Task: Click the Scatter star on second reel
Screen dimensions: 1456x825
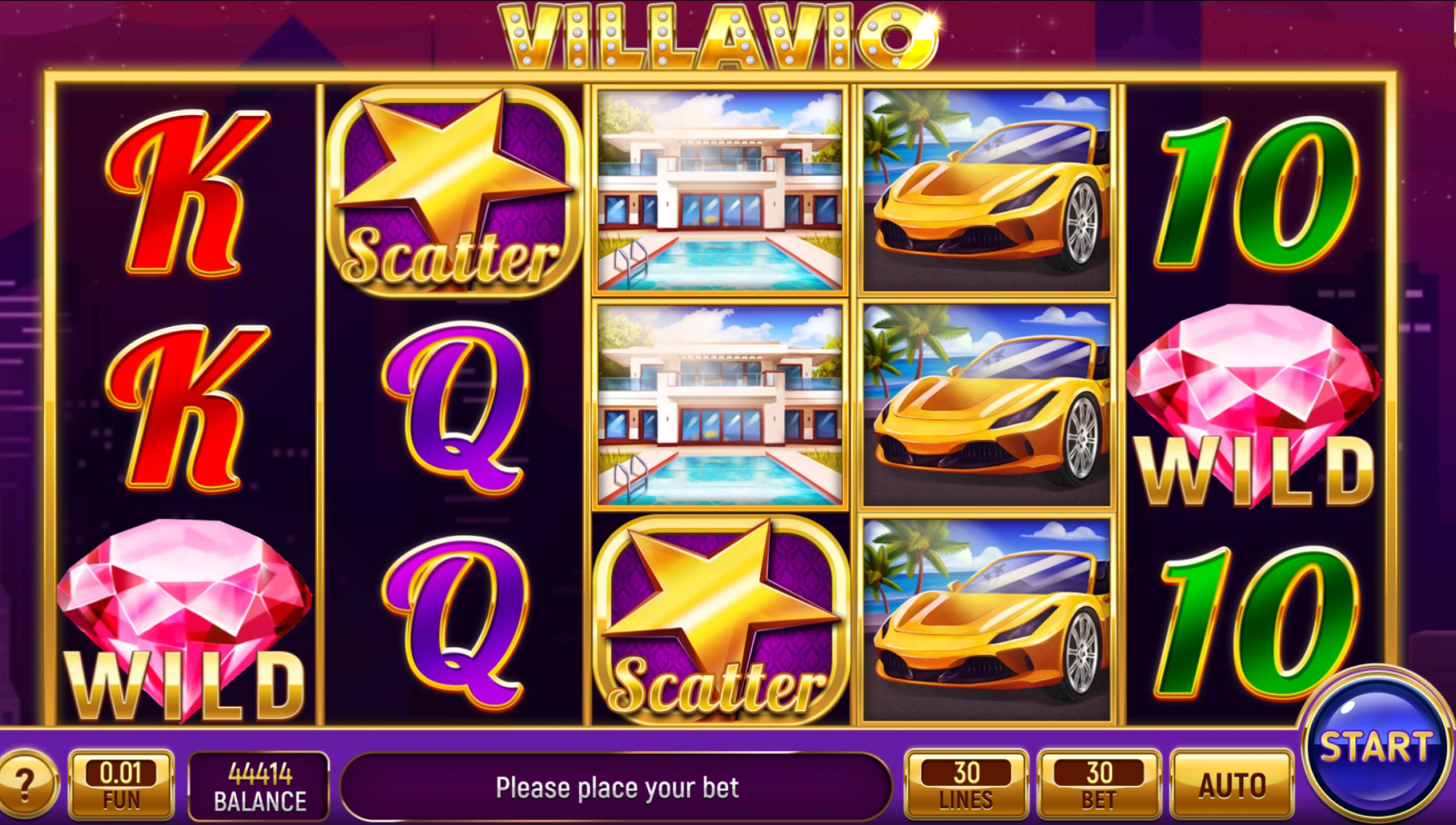Action: pos(452,191)
